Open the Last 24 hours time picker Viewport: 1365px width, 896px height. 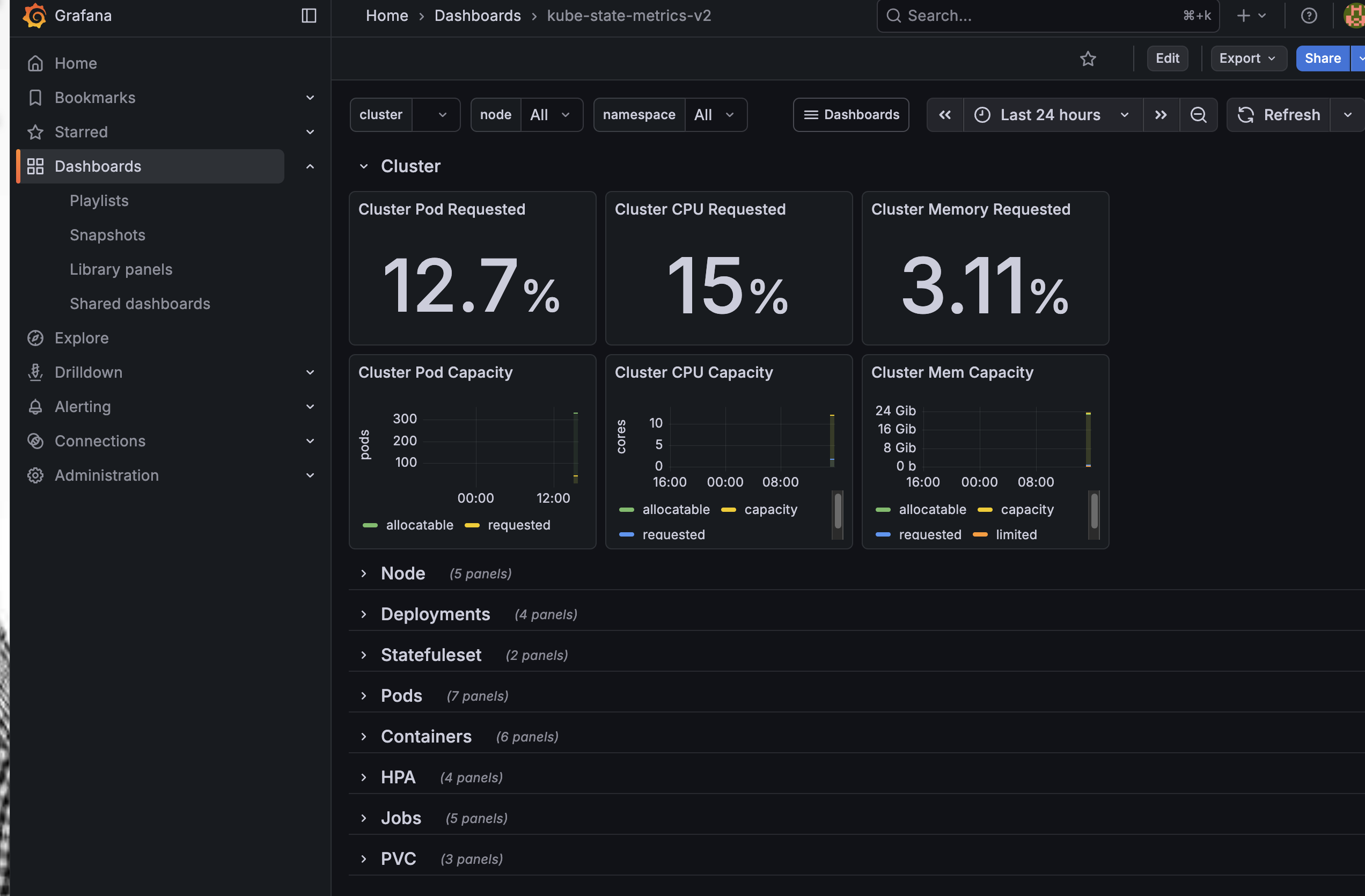tap(1051, 115)
